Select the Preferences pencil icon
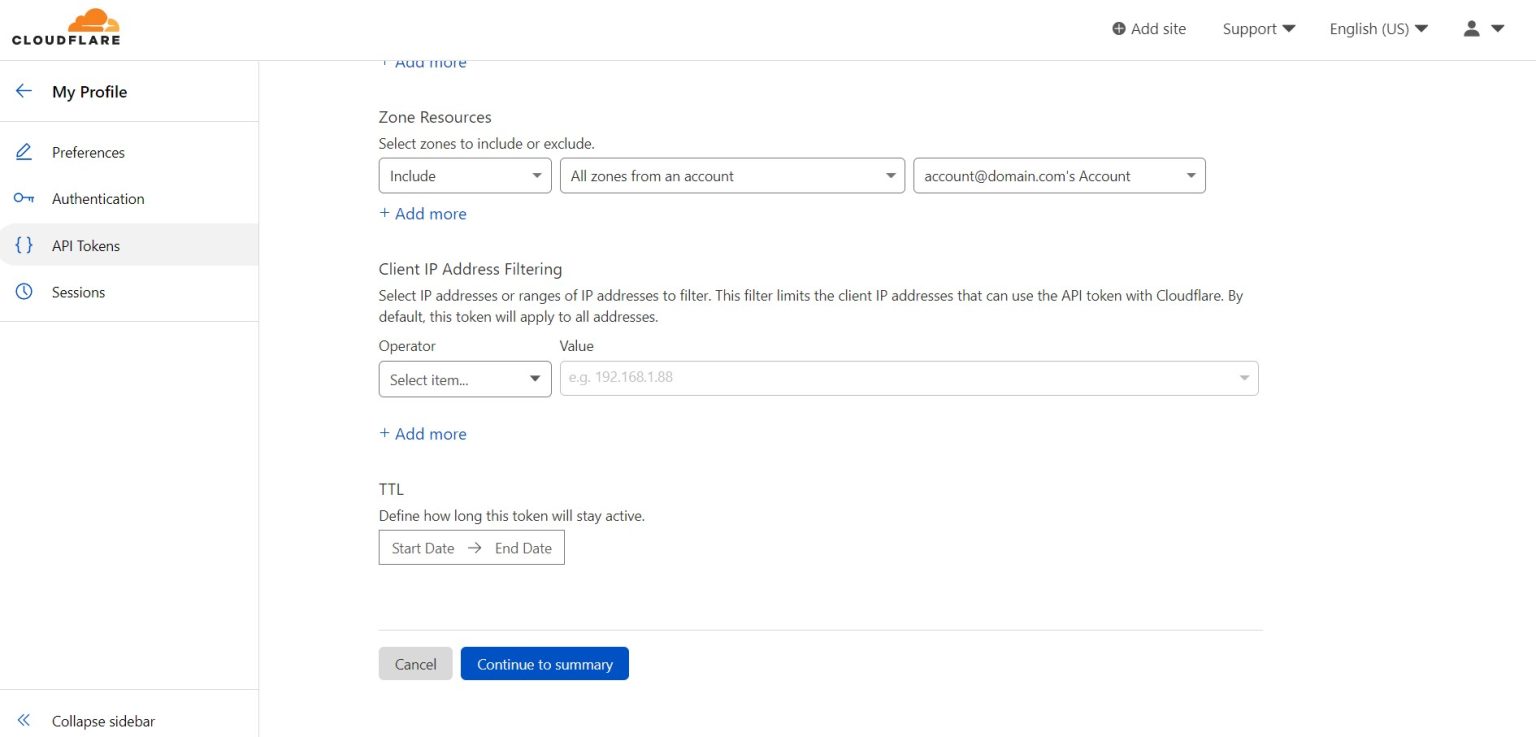This screenshot has width=1536, height=737. [x=24, y=152]
